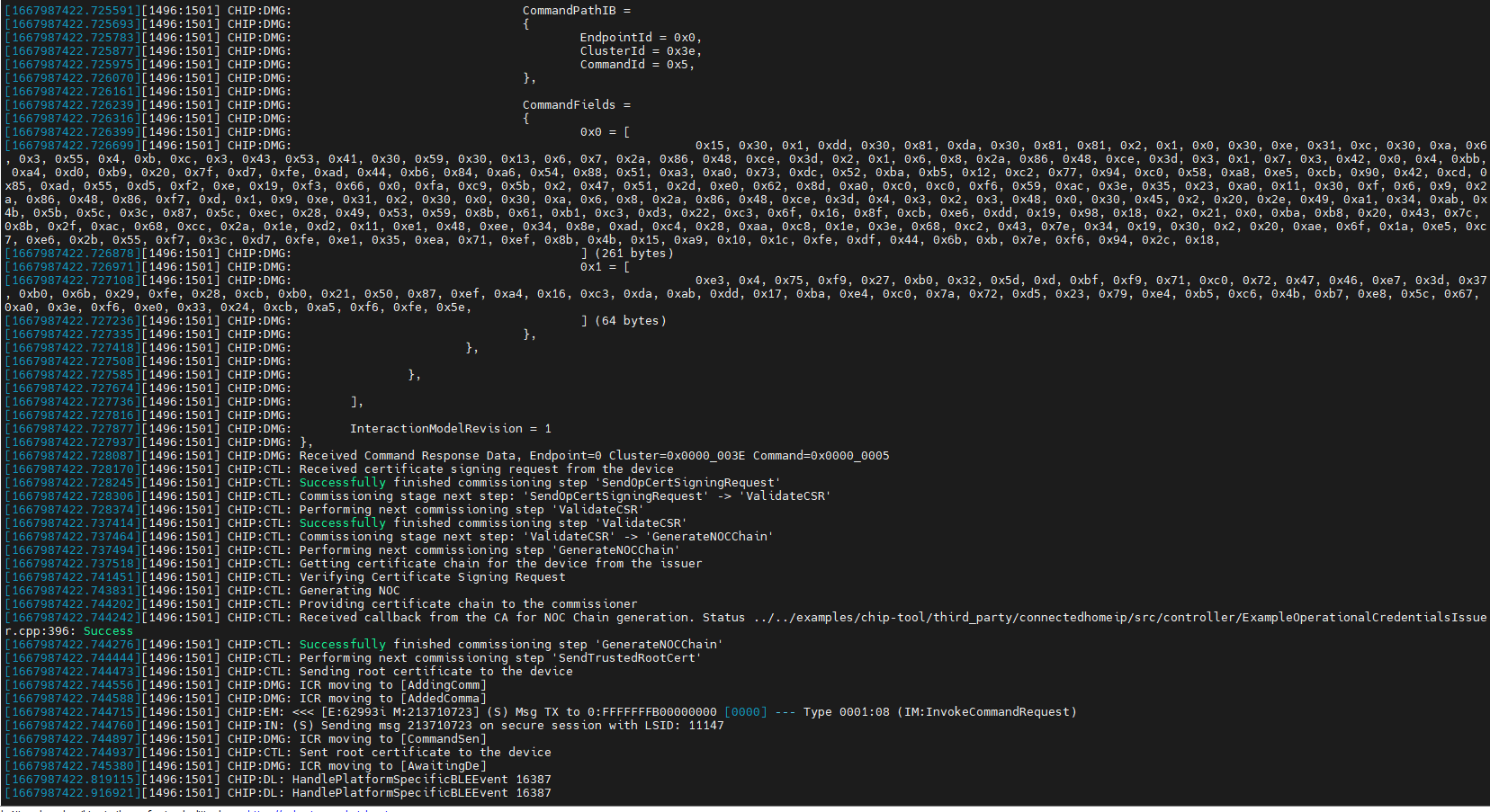
Task: Select 'Sent root certificate to the device'
Action: [x=425, y=753]
